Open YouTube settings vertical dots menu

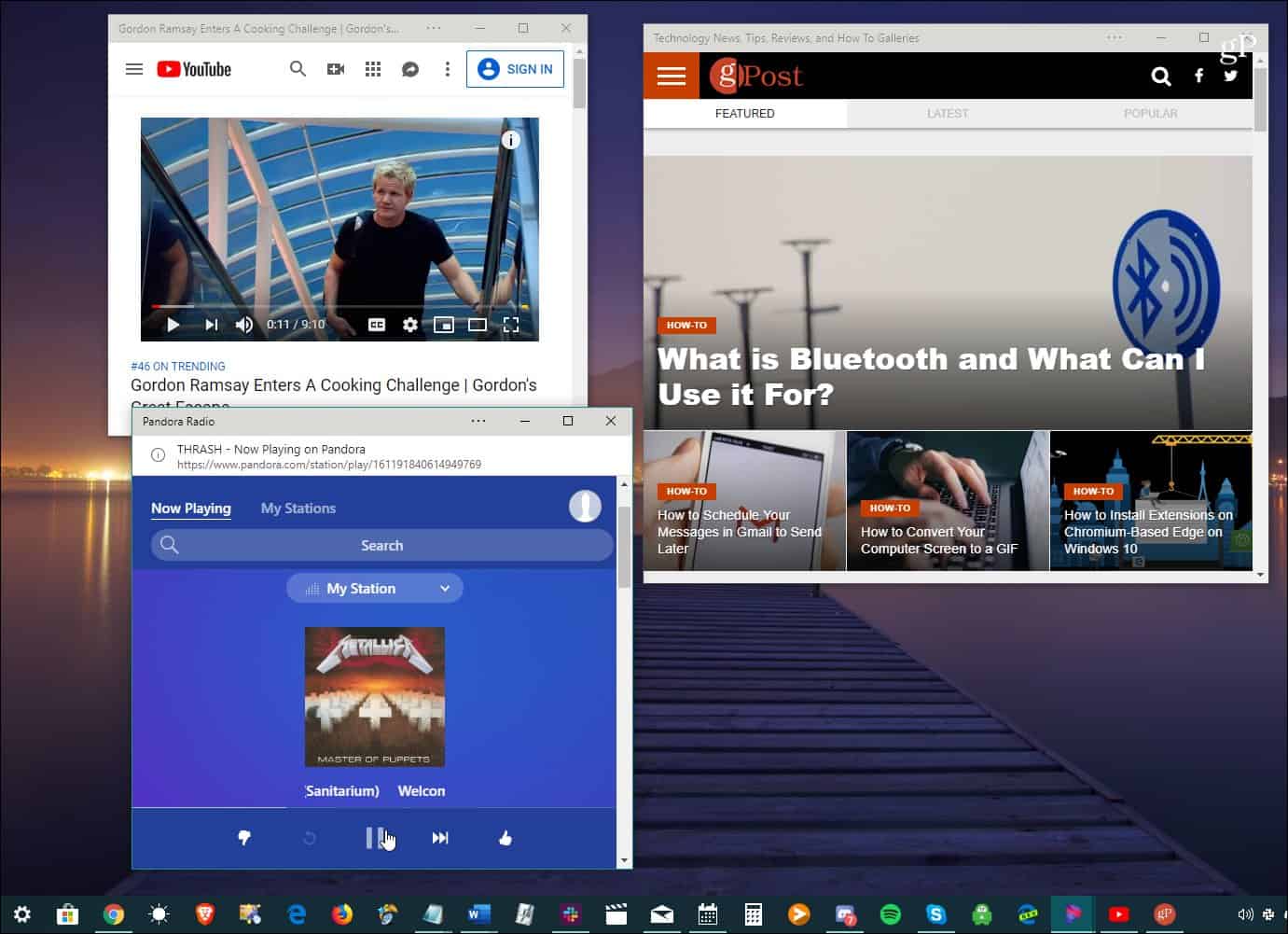[x=448, y=69]
